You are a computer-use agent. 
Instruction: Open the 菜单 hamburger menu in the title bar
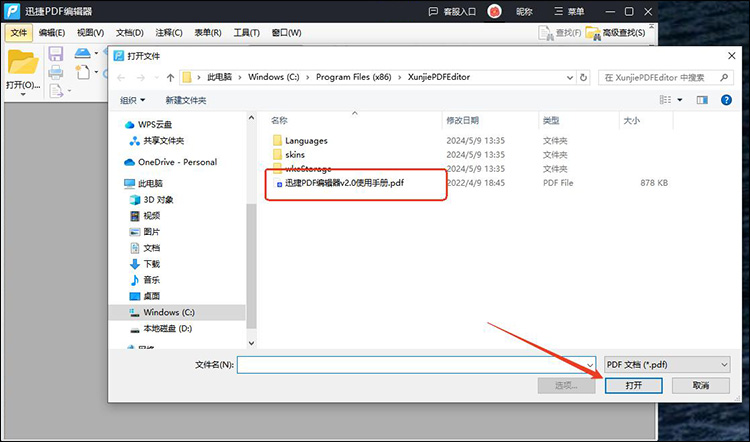click(x=569, y=11)
